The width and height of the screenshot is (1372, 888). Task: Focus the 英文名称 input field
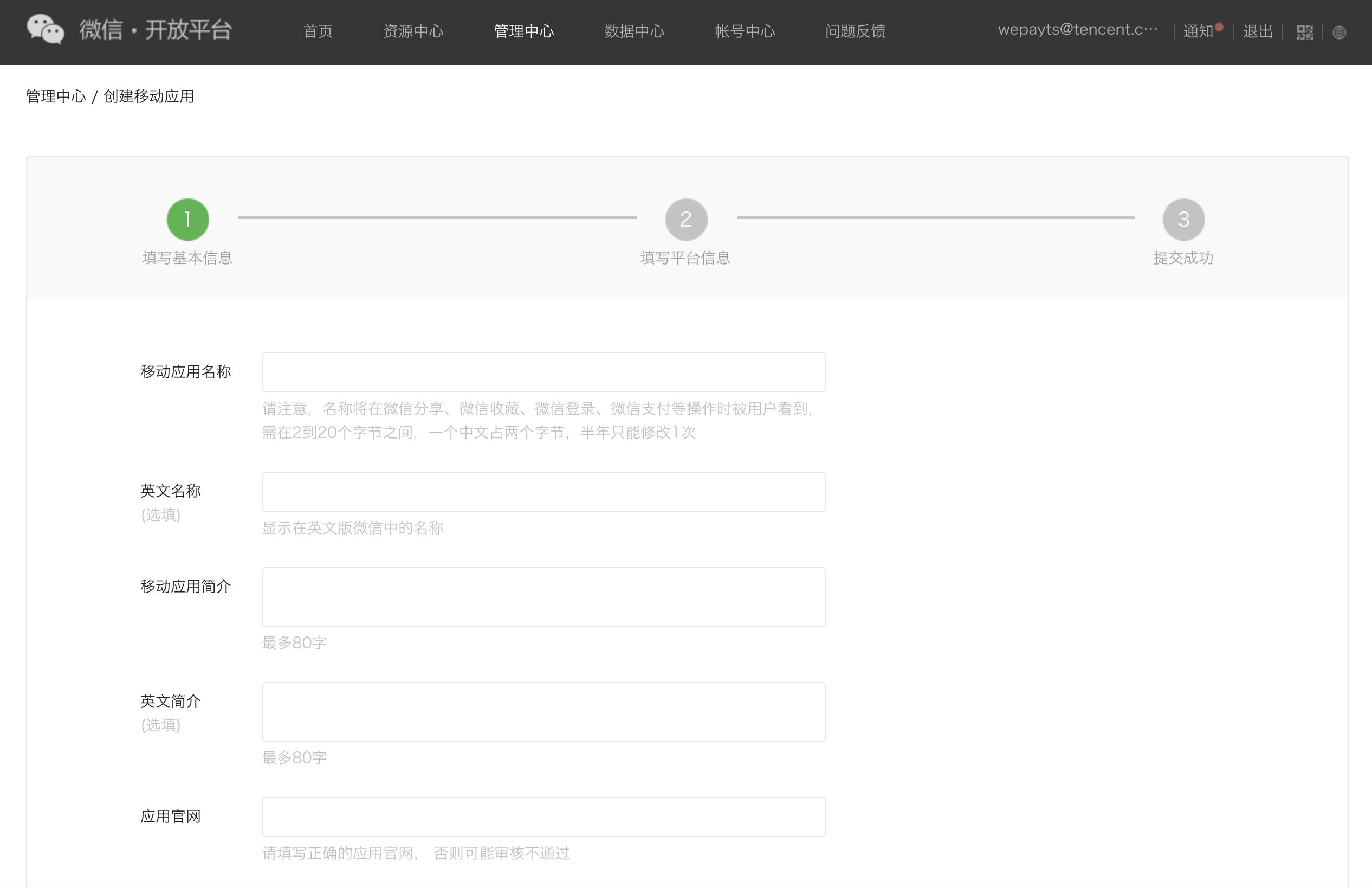543,492
